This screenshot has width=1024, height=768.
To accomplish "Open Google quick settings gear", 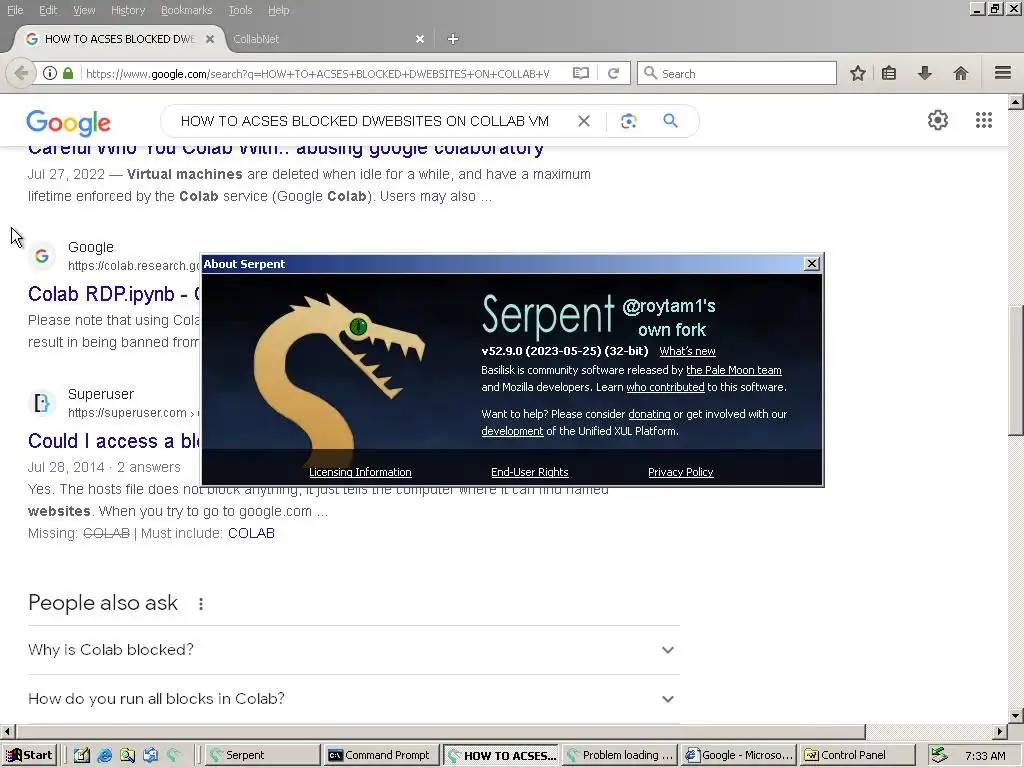I will pyautogui.click(x=938, y=120).
